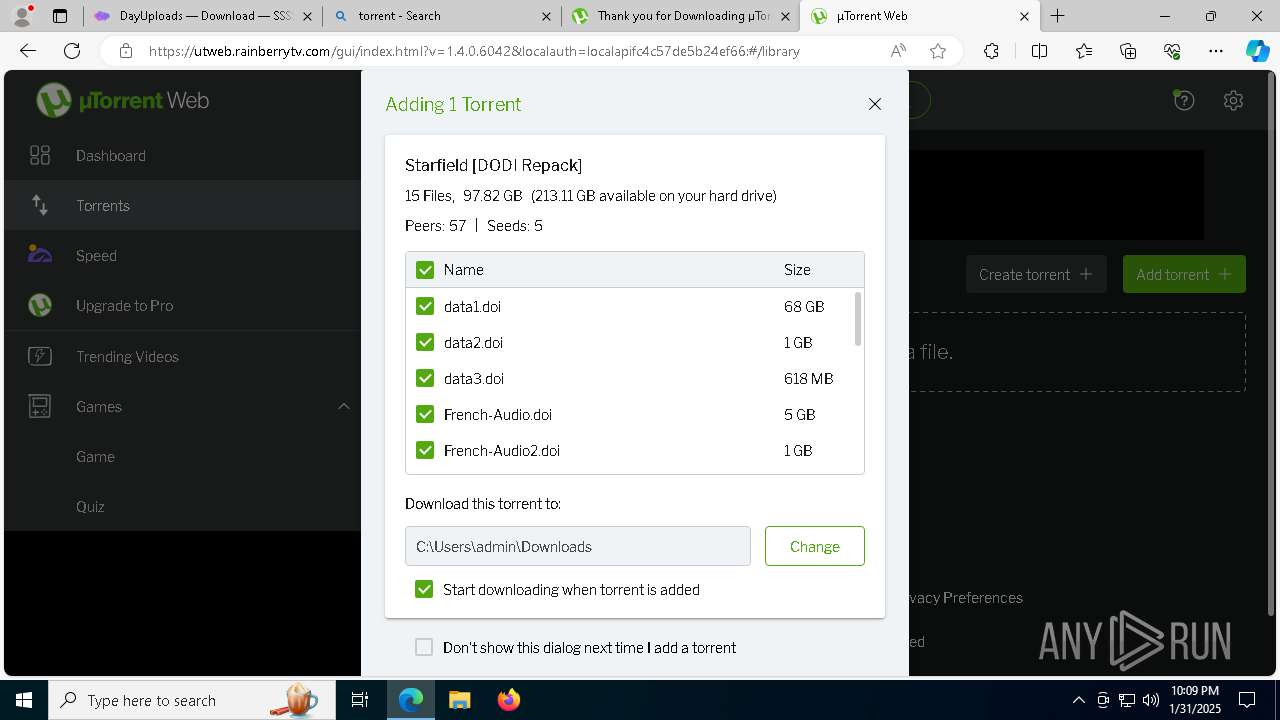Open the settings gear icon
1280x720 pixels.
pos(1233,100)
